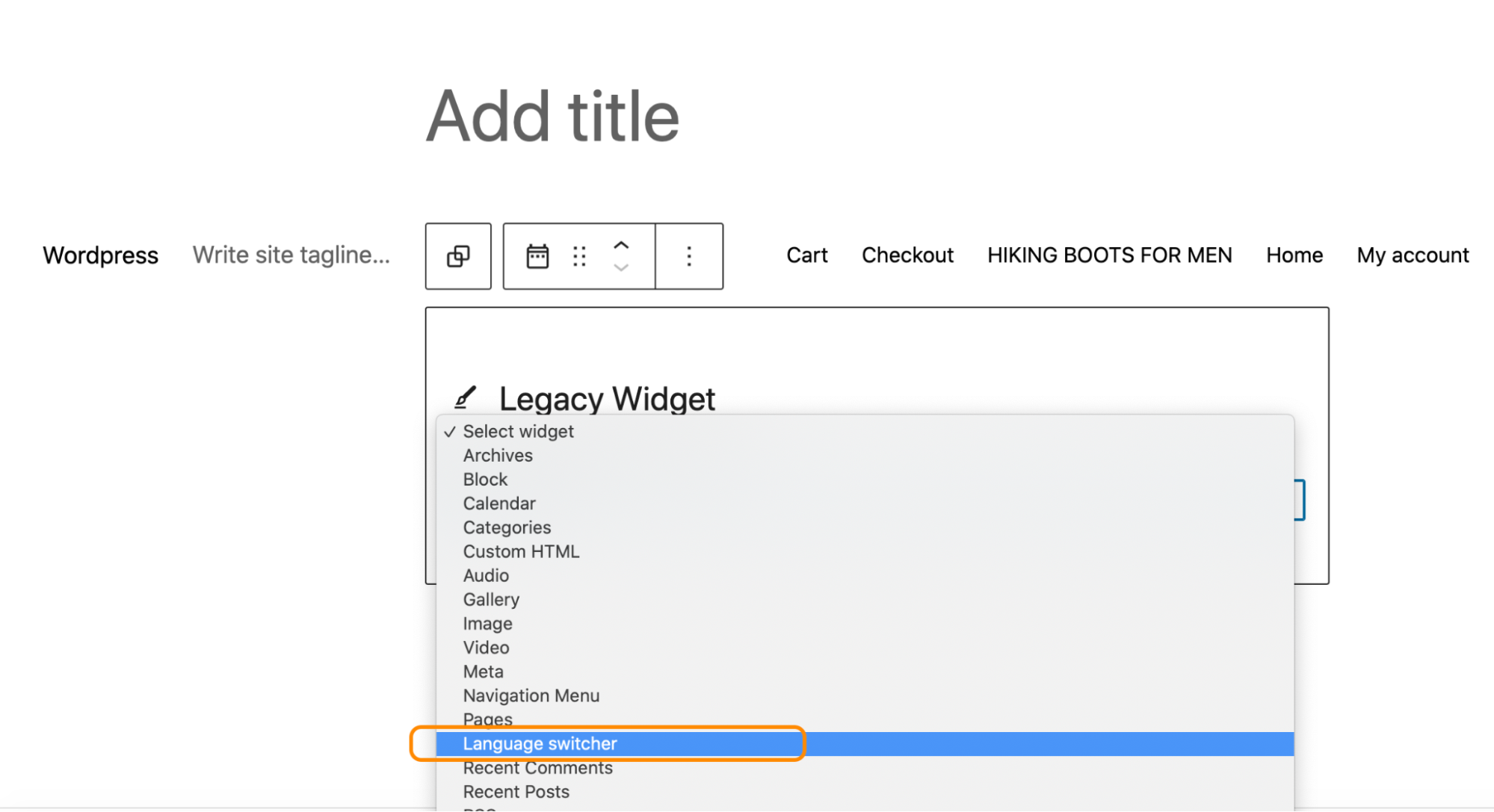This screenshot has width=1494, height=812.
Task: Move block down with chevron arrow
Action: [x=621, y=267]
